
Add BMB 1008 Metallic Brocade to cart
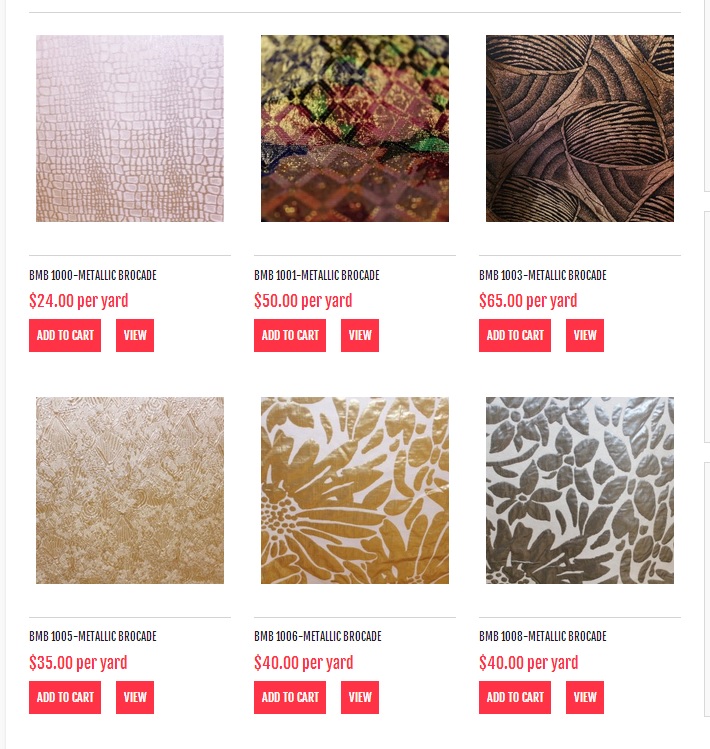515,697
